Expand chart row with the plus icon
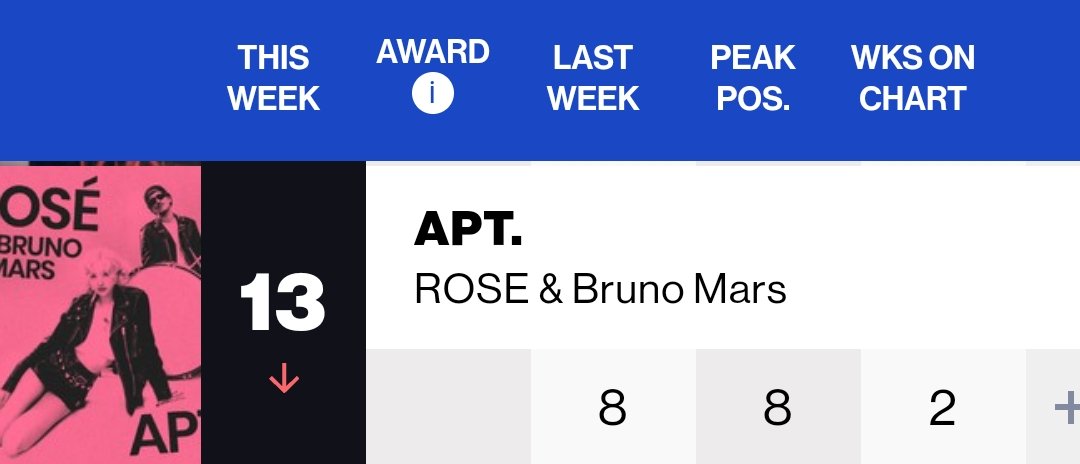 pyautogui.click(x=1067, y=408)
